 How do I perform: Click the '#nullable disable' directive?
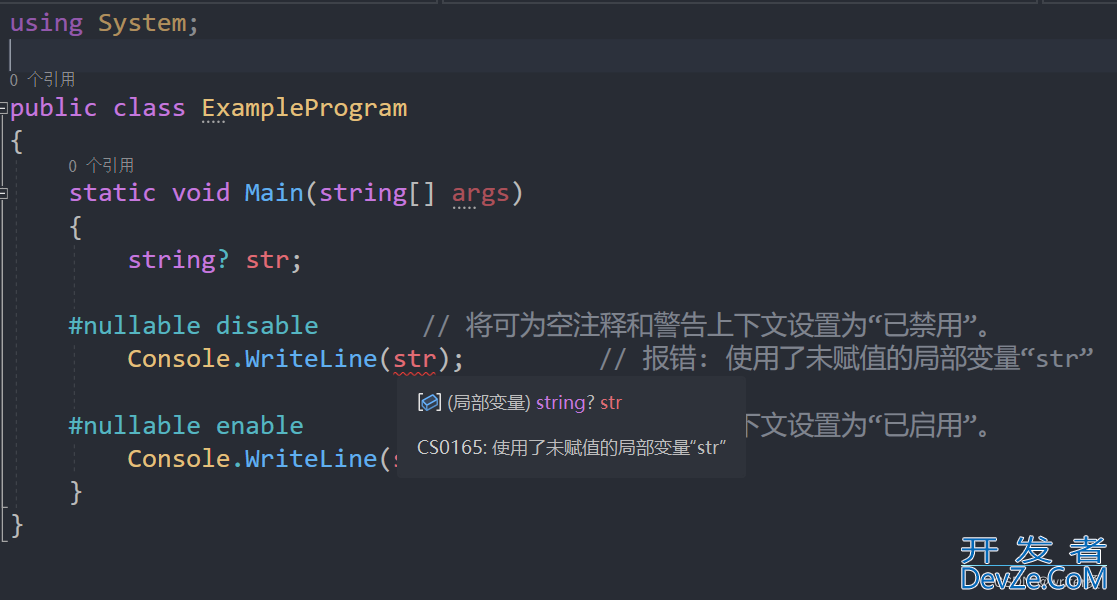(x=193, y=326)
